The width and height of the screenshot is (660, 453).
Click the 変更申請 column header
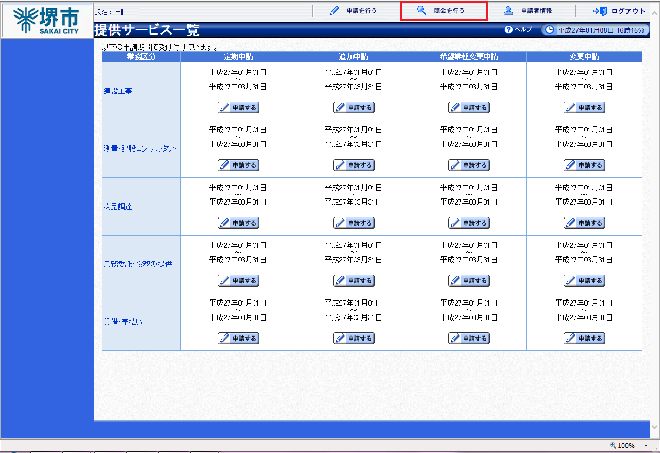point(584,56)
